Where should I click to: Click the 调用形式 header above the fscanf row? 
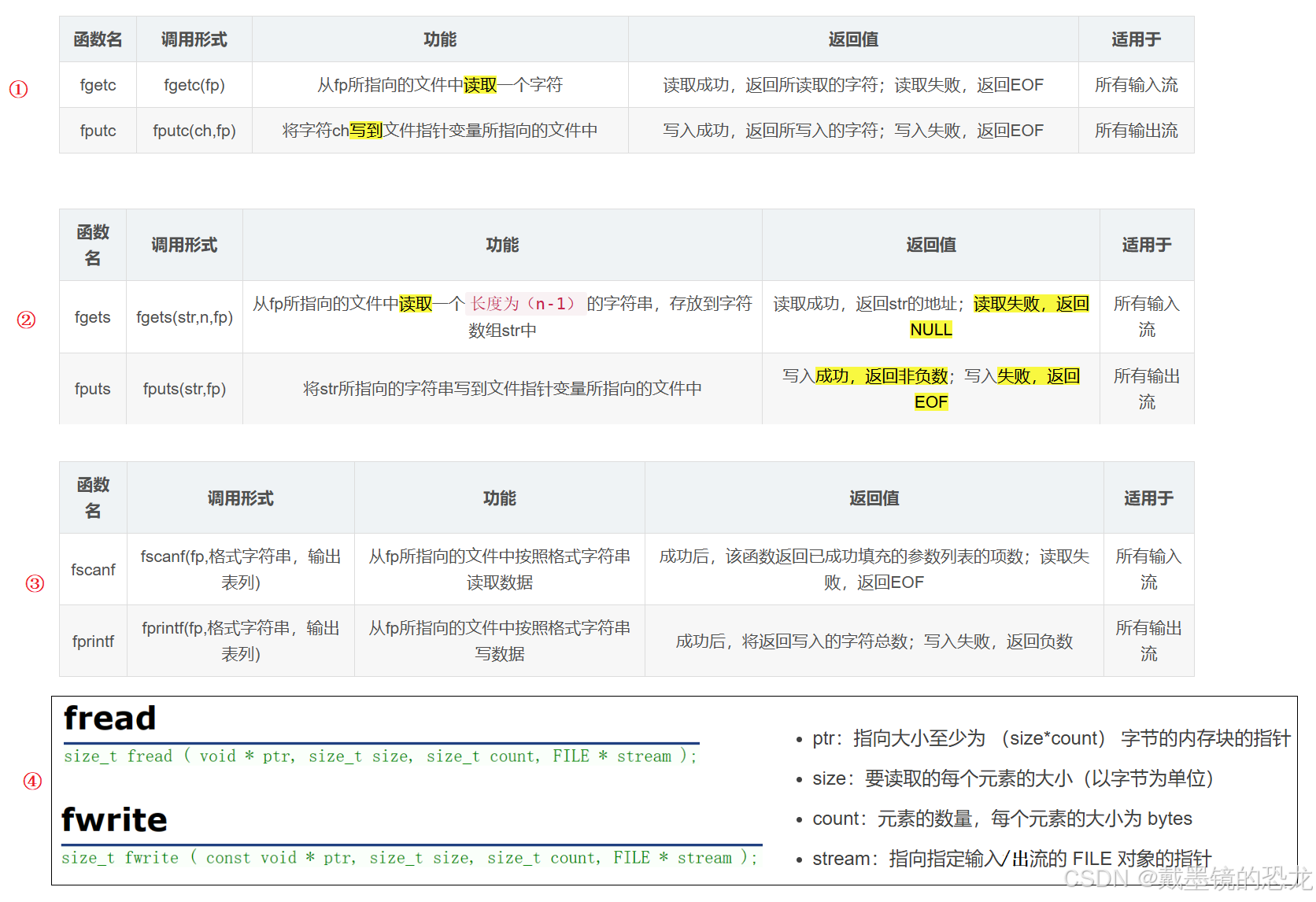point(241,498)
